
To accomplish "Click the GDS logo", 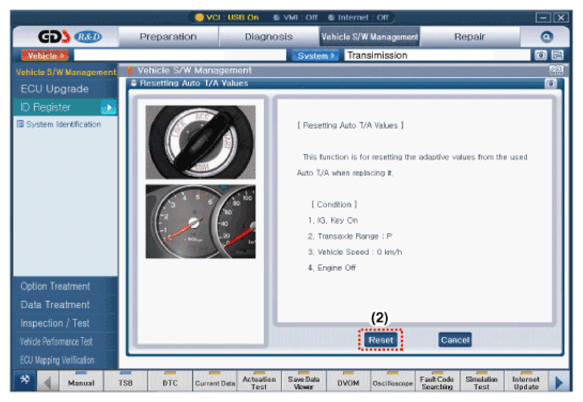I will coord(54,36).
